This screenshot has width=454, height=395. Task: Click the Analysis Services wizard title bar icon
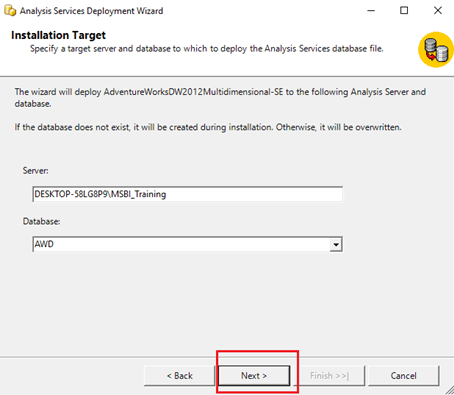10,11
